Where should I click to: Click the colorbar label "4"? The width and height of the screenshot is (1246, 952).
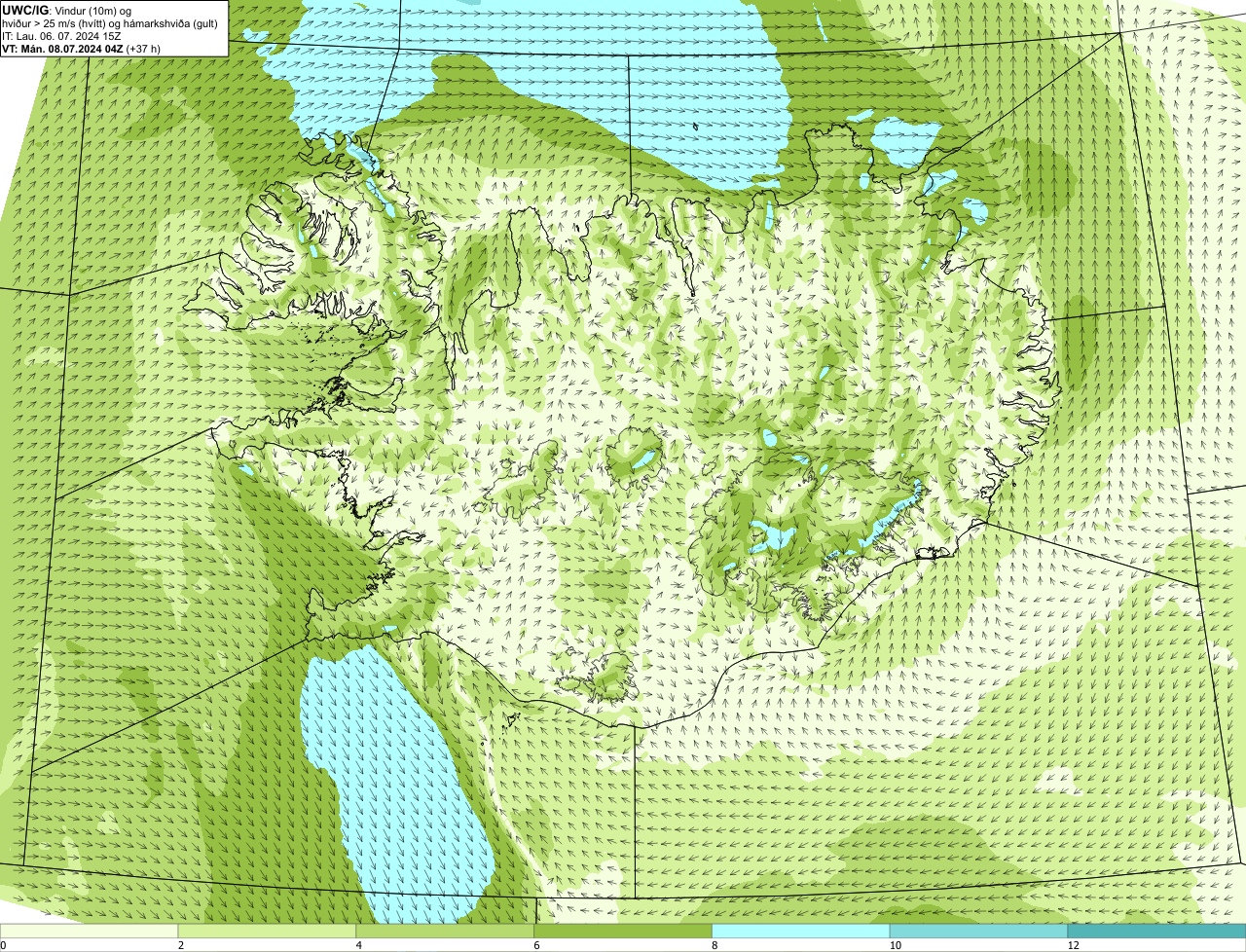358,945
